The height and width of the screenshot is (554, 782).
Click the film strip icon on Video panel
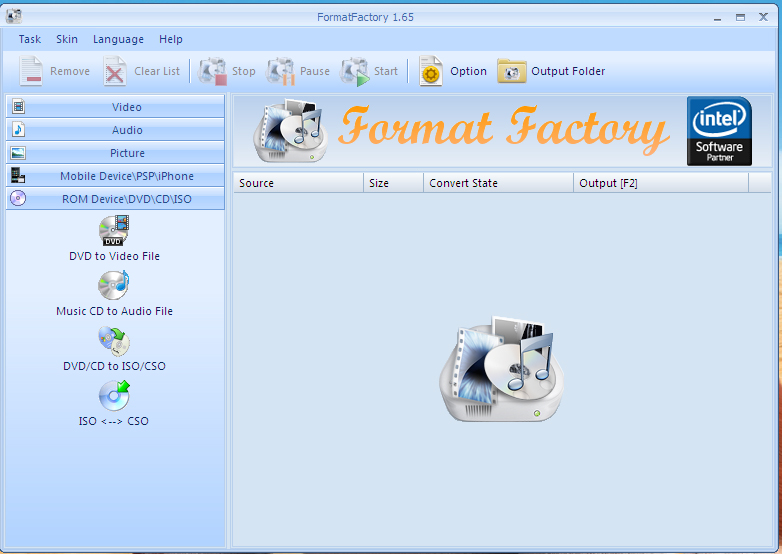click(x=18, y=106)
